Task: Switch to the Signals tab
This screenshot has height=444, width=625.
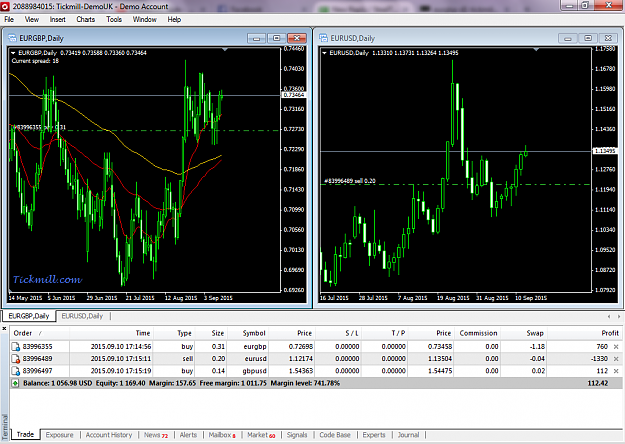Action: click(x=297, y=435)
